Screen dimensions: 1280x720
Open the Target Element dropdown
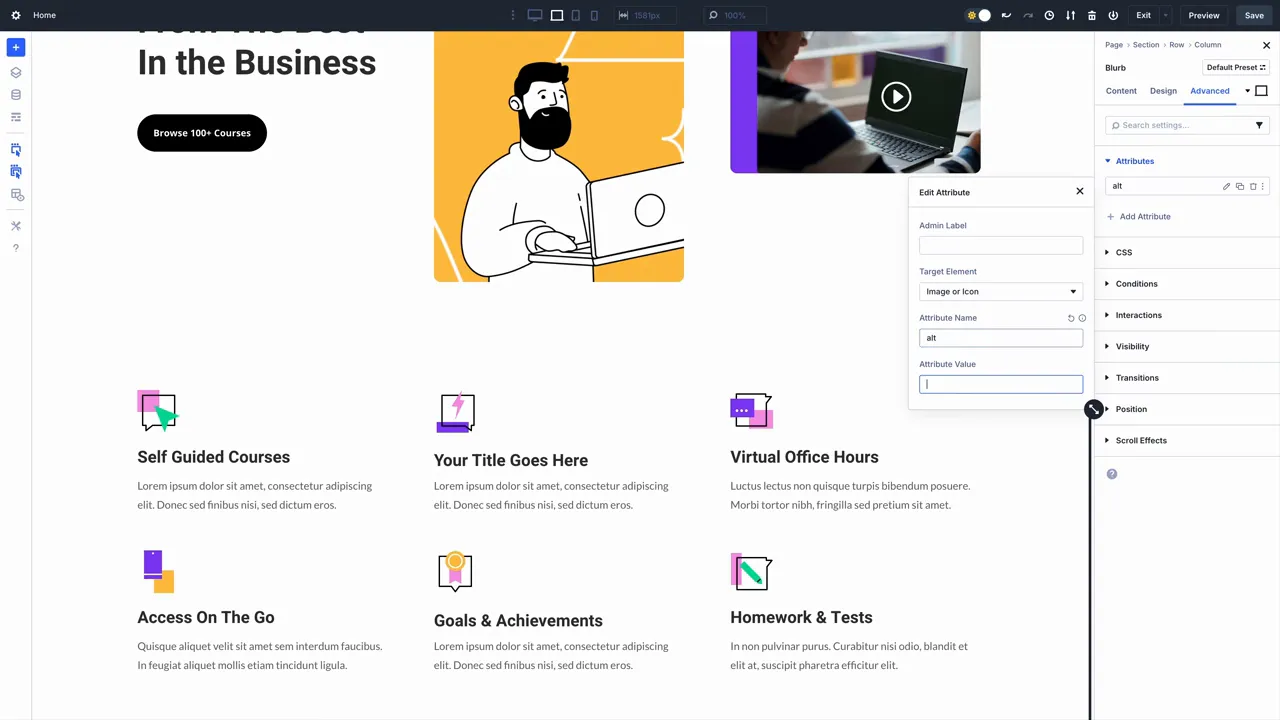click(x=1000, y=291)
